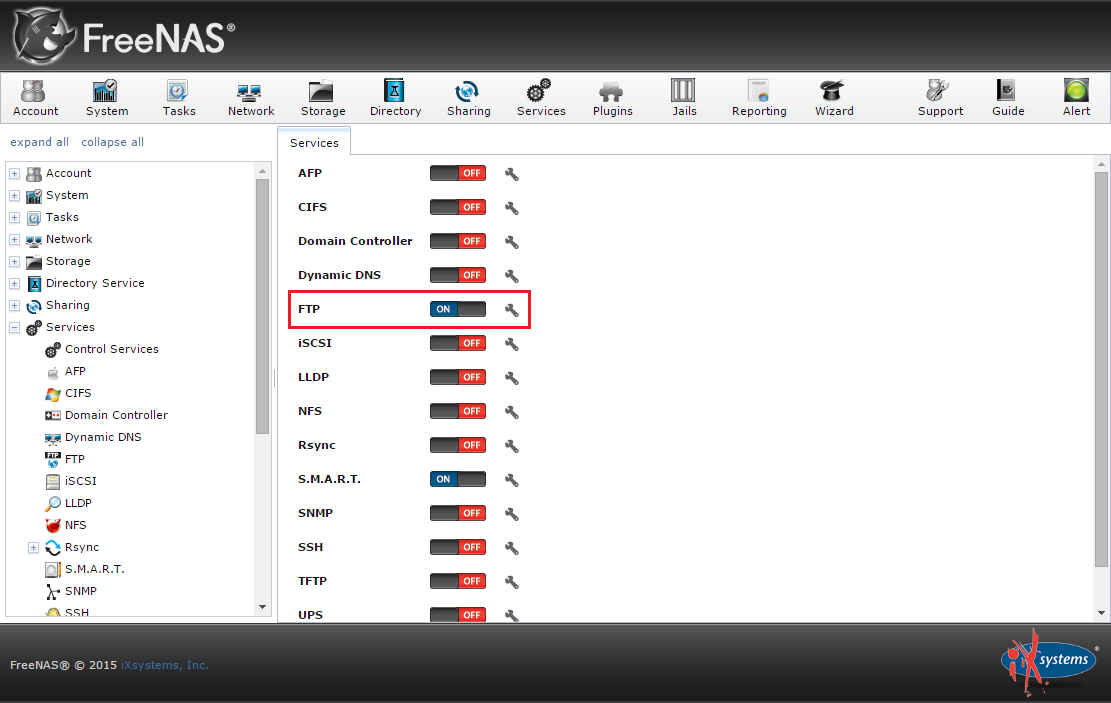
Task: Expand the System tree node
Action: click(x=14, y=196)
